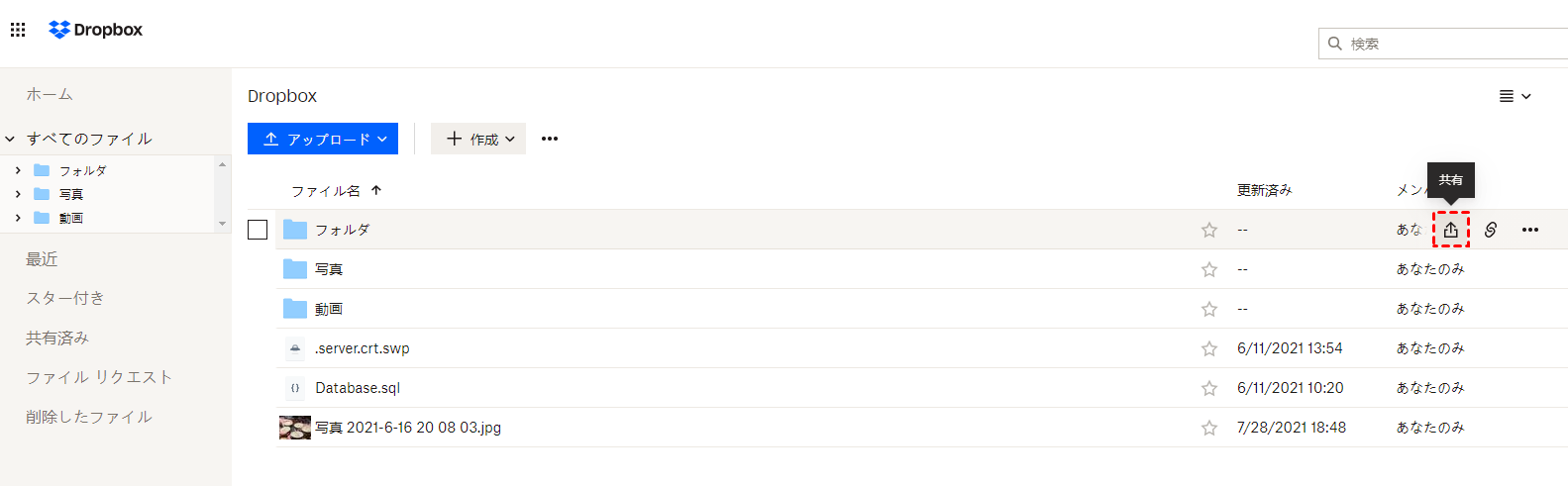
Task: Open 削除したファイル in sidebar
Action: (x=89, y=417)
